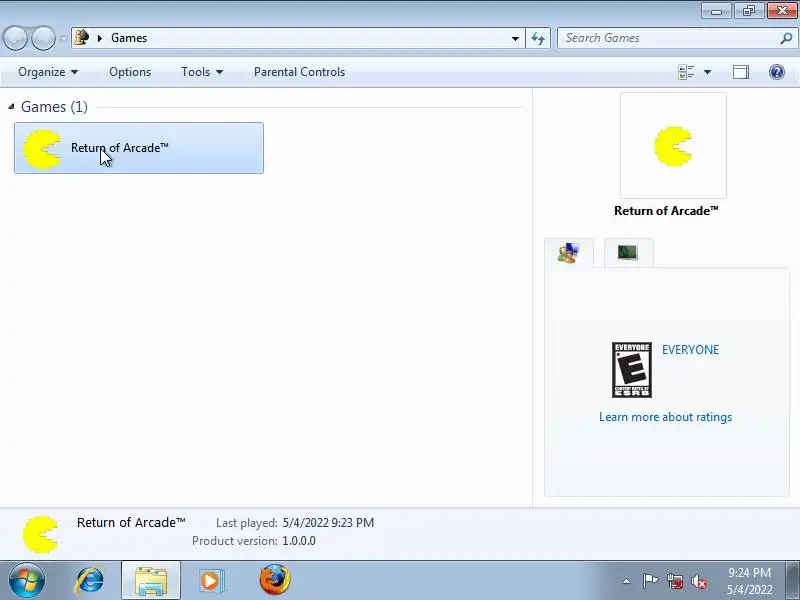
Task: Click the Forward navigation button
Action: click(x=44, y=38)
